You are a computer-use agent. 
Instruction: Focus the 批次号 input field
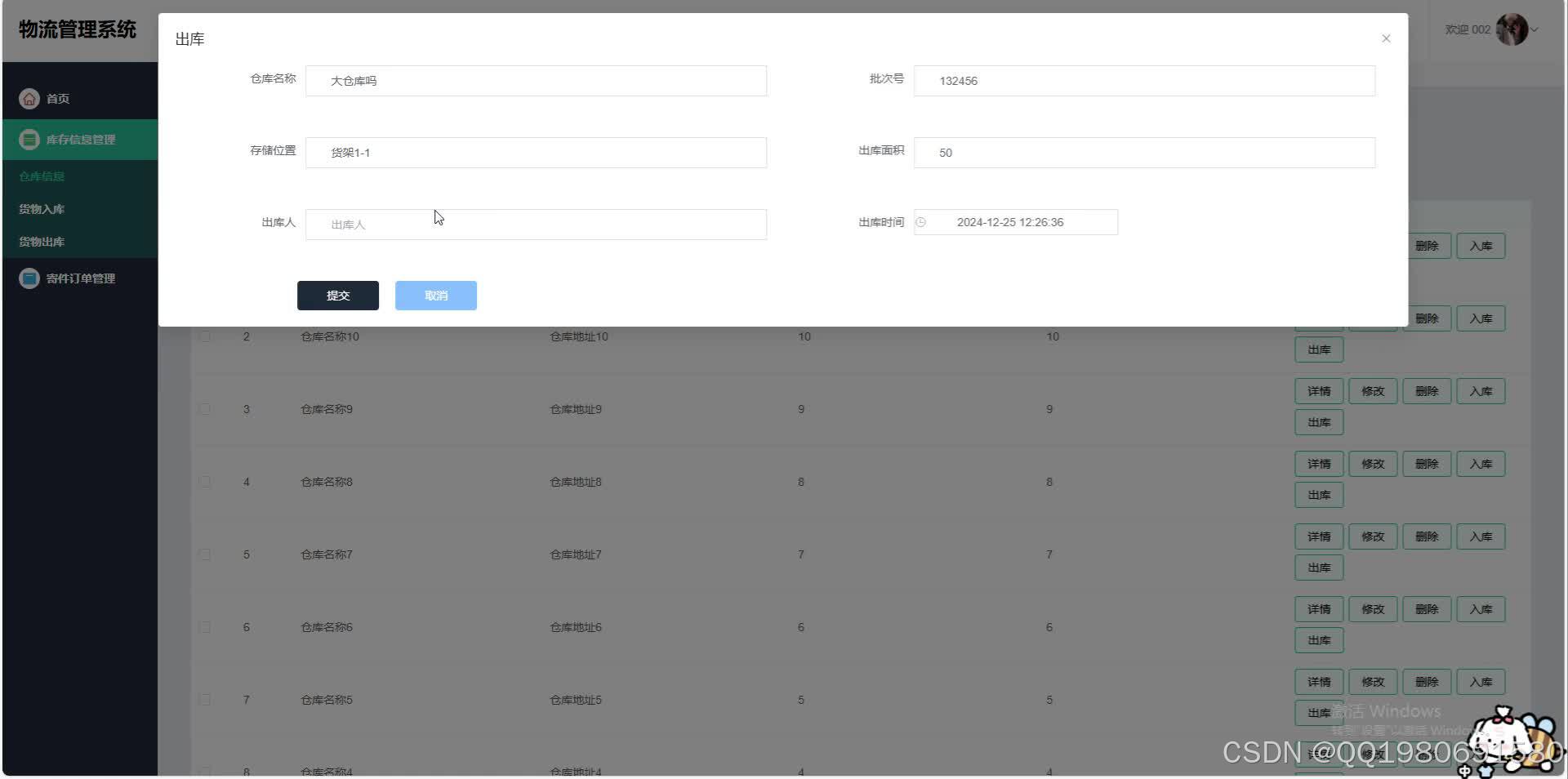(x=1144, y=81)
